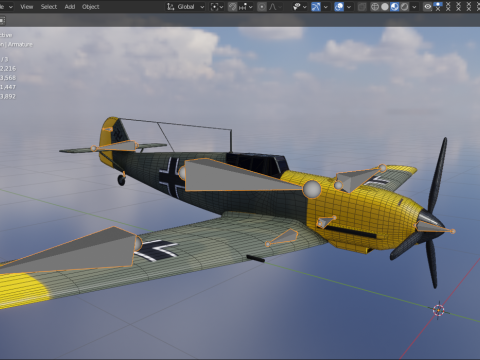The width and height of the screenshot is (480, 360).
Task: Click the highlighted icon beside the eye icon
Action: (438, 7)
